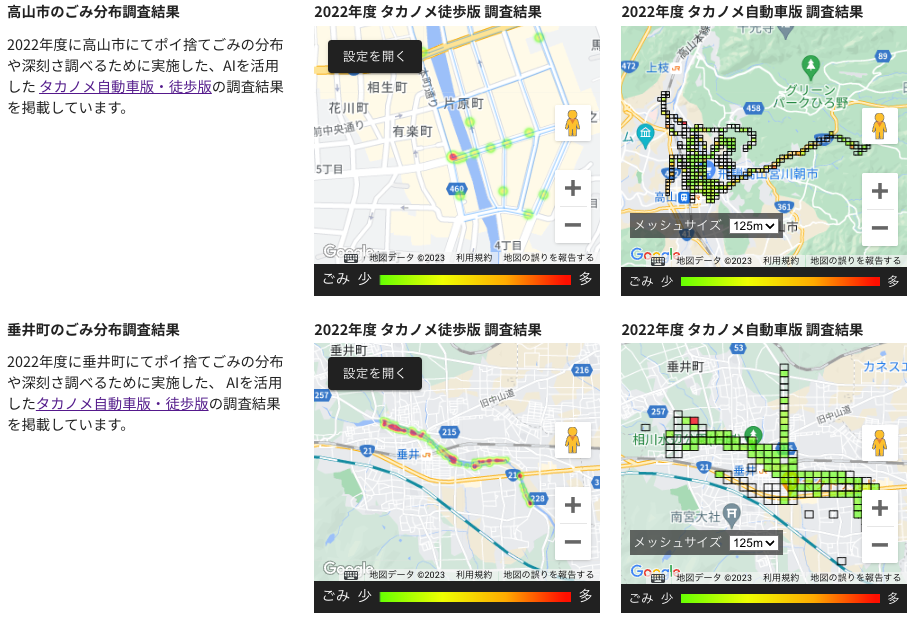Open the タカノメ link in Tarui description
The width and height of the screenshot is (917, 628).
(x=122, y=403)
